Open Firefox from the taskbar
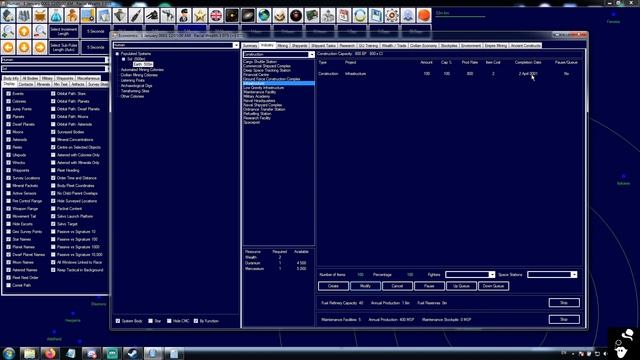The width and height of the screenshot is (640, 360). 50,353
